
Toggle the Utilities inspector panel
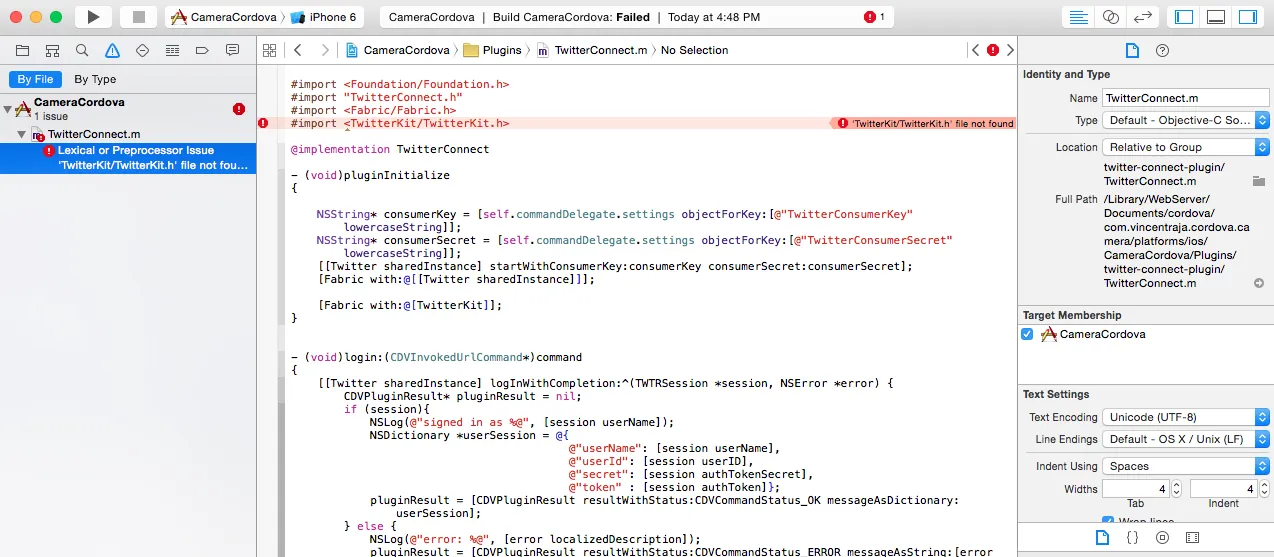[1247, 17]
